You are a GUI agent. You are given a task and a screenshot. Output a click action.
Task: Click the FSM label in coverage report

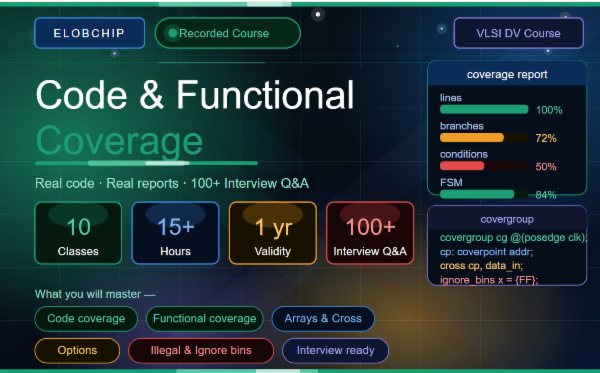pos(451,182)
